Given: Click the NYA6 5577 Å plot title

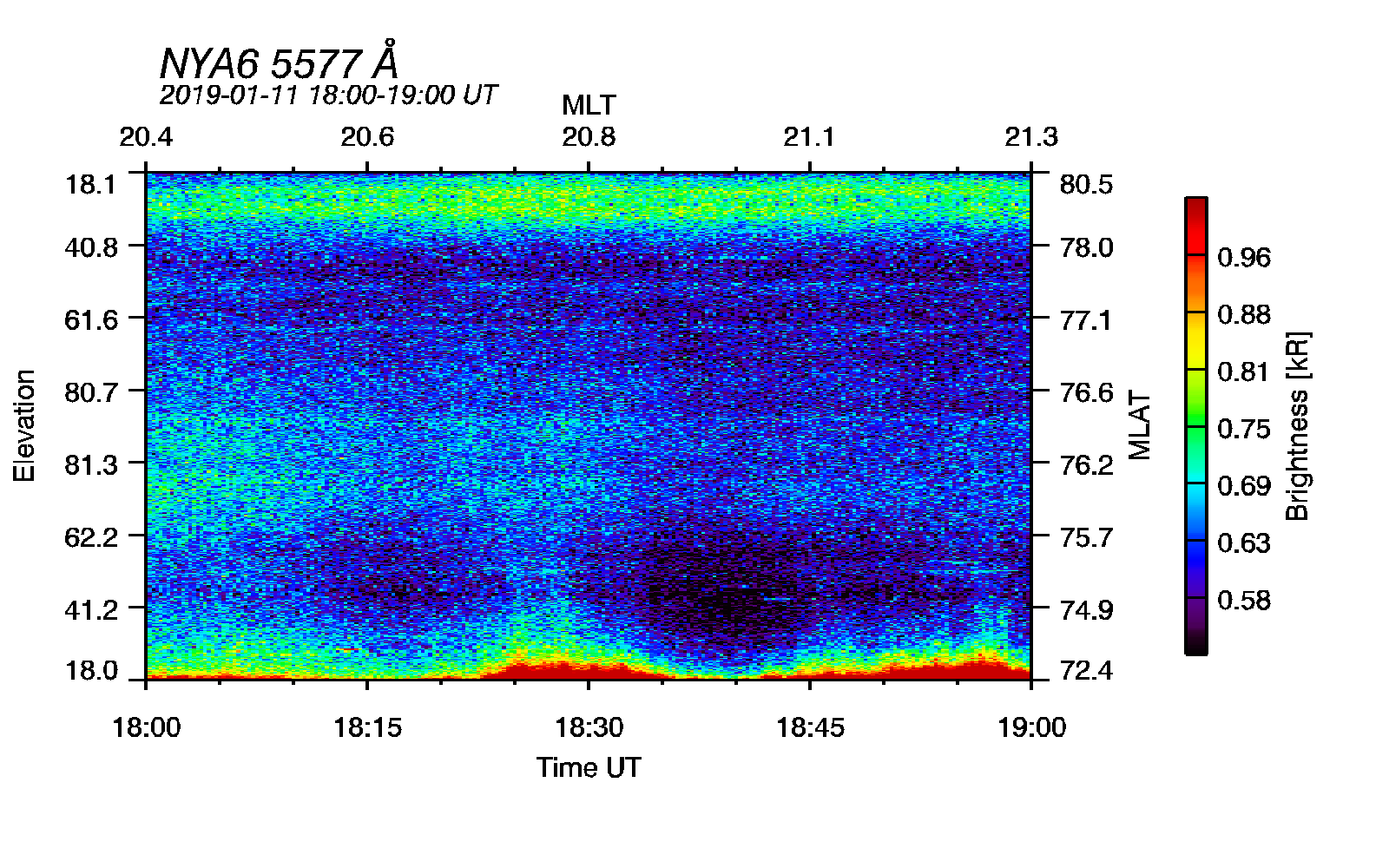Looking at the screenshot, I should (x=280, y=62).
